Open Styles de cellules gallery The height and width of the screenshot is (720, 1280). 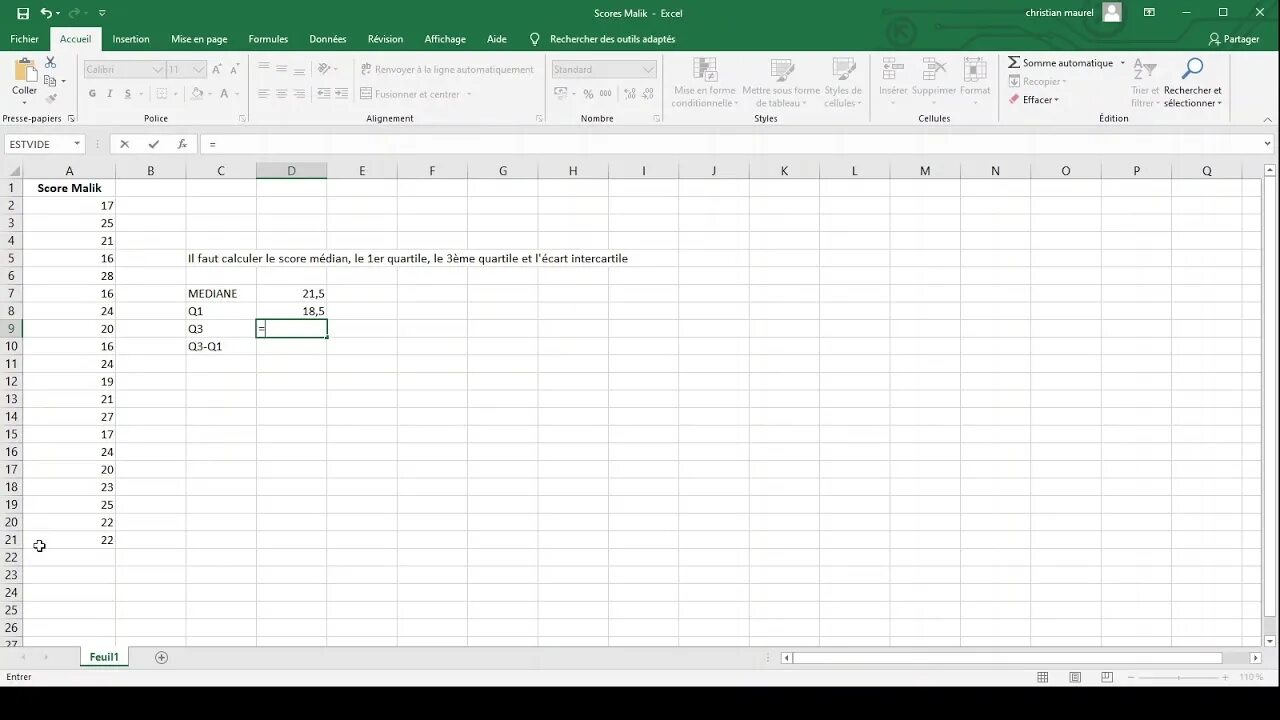pyautogui.click(x=843, y=83)
